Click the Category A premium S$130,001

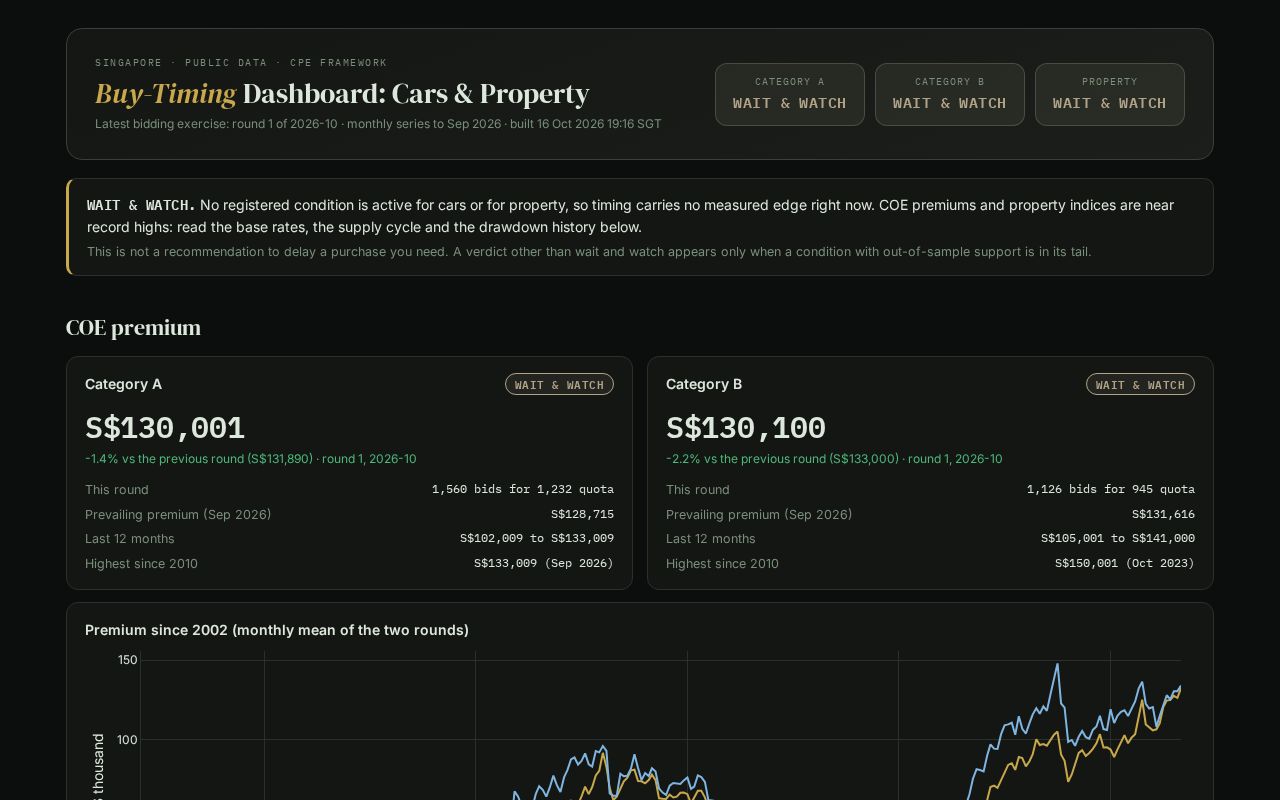tap(165, 428)
